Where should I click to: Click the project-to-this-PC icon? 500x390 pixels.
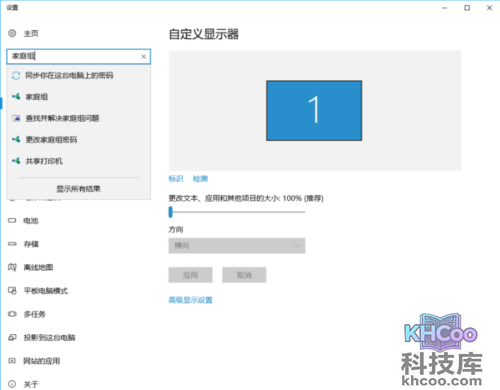[12, 337]
